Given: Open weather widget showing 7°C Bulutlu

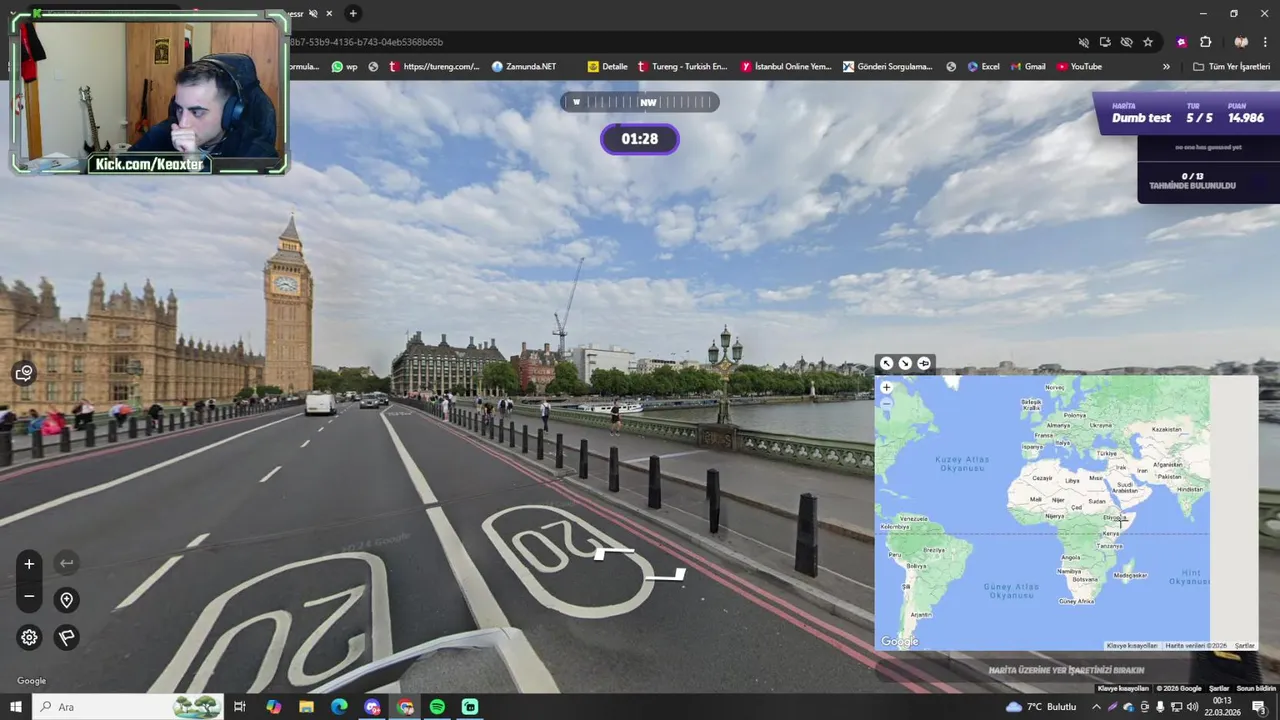Looking at the screenshot, I should coord(1041,707).
